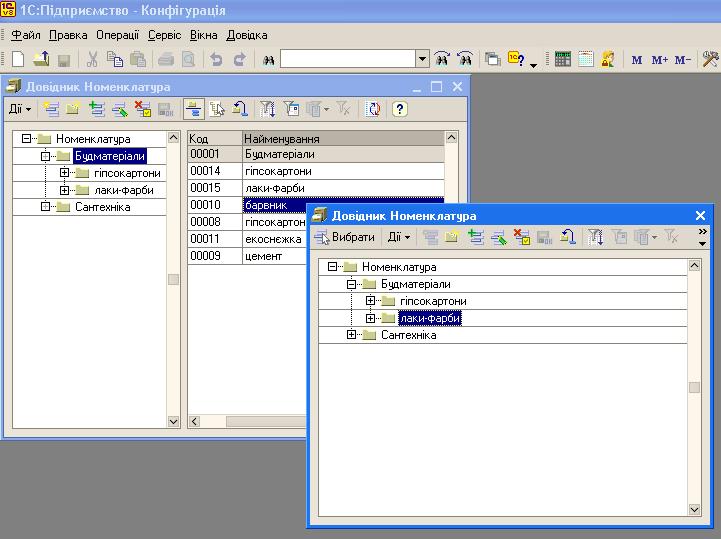The width and height of the screenshot is (721, 539).
Task: Click the help question mark in back window toolbar
Action: [x=400, y=109]
